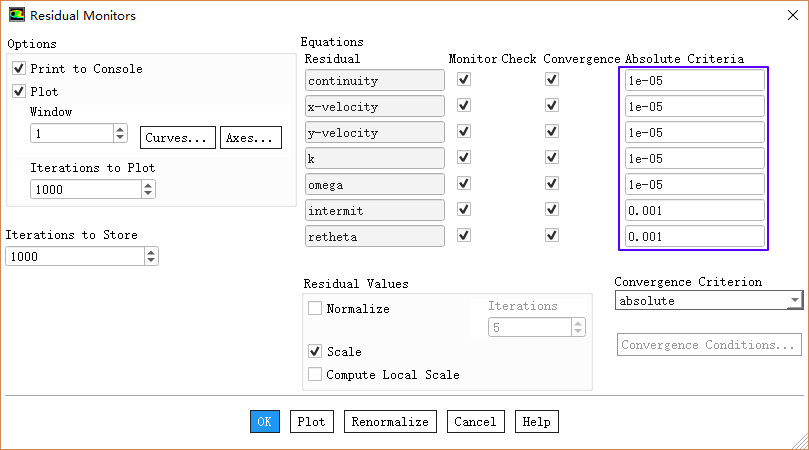Uncheck Check Convergence for omega
The height and width of the screenshot is (450, 809).
[551, 184]
